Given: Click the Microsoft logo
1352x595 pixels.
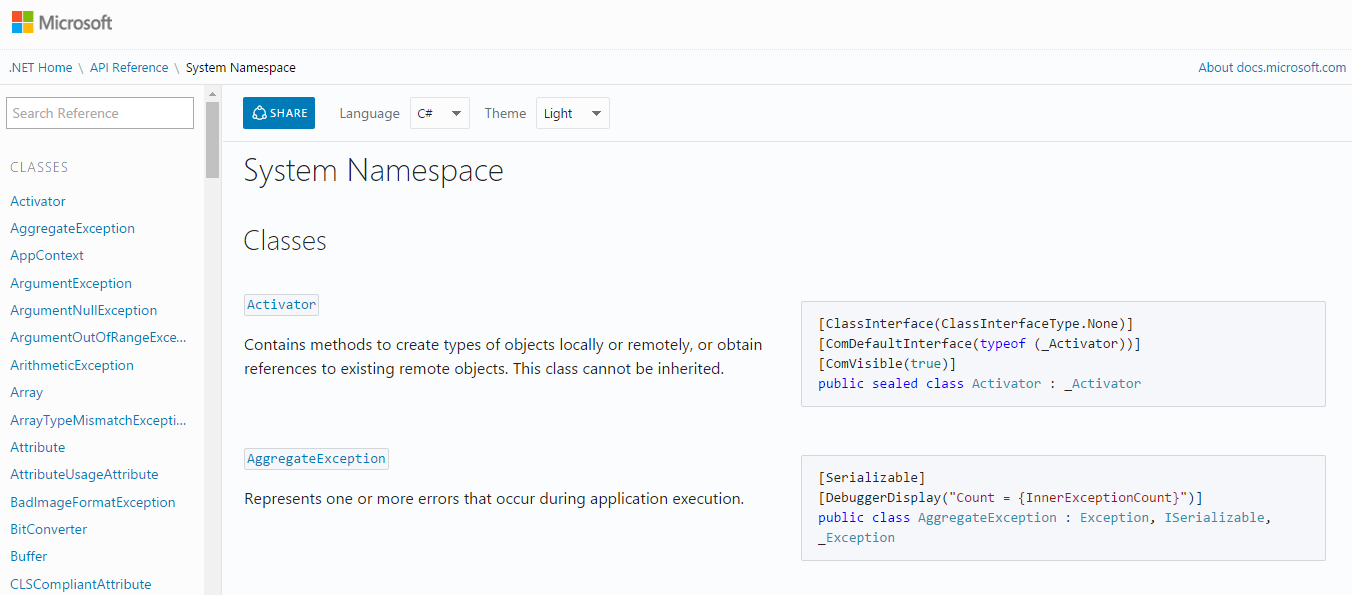Looking at the screenshot, I should [61, 22].
